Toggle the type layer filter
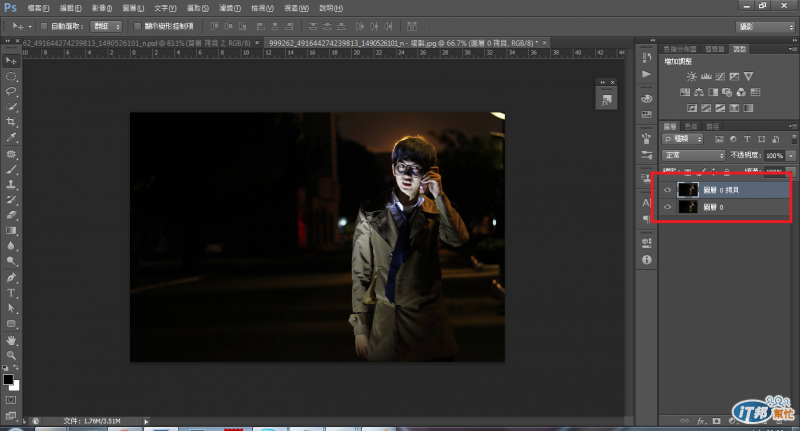The width and height of the screenshot is (800, 431). click(747, 139)
